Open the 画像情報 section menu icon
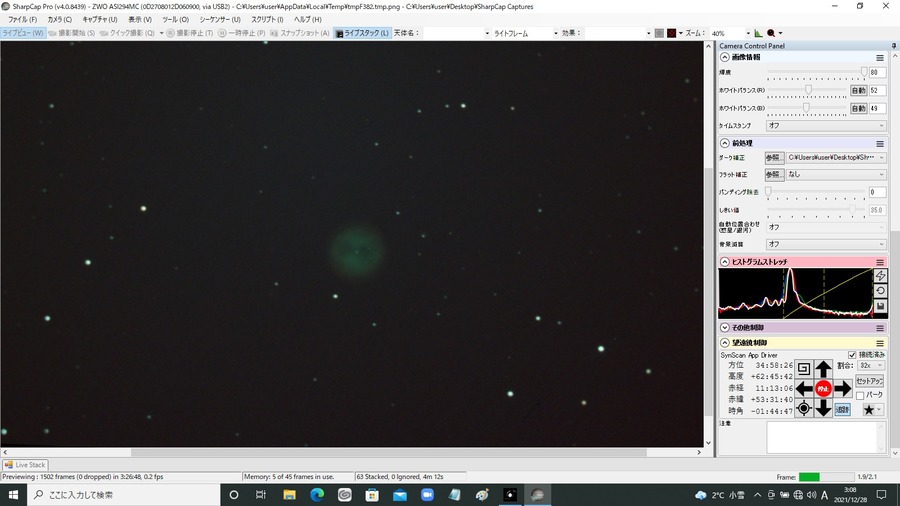This screenshot has height=506, width=900. click(880, 57)
